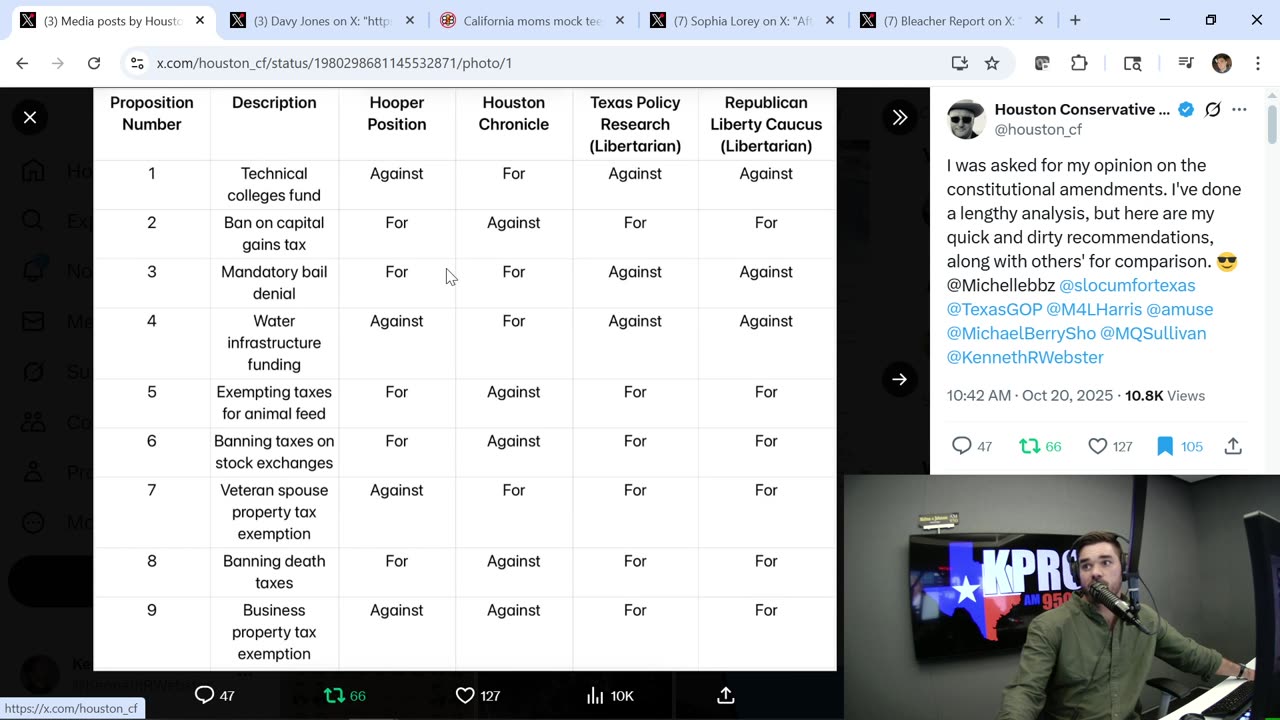Open a new browser tab
Screen dimensions: 1280x720
1075,20
